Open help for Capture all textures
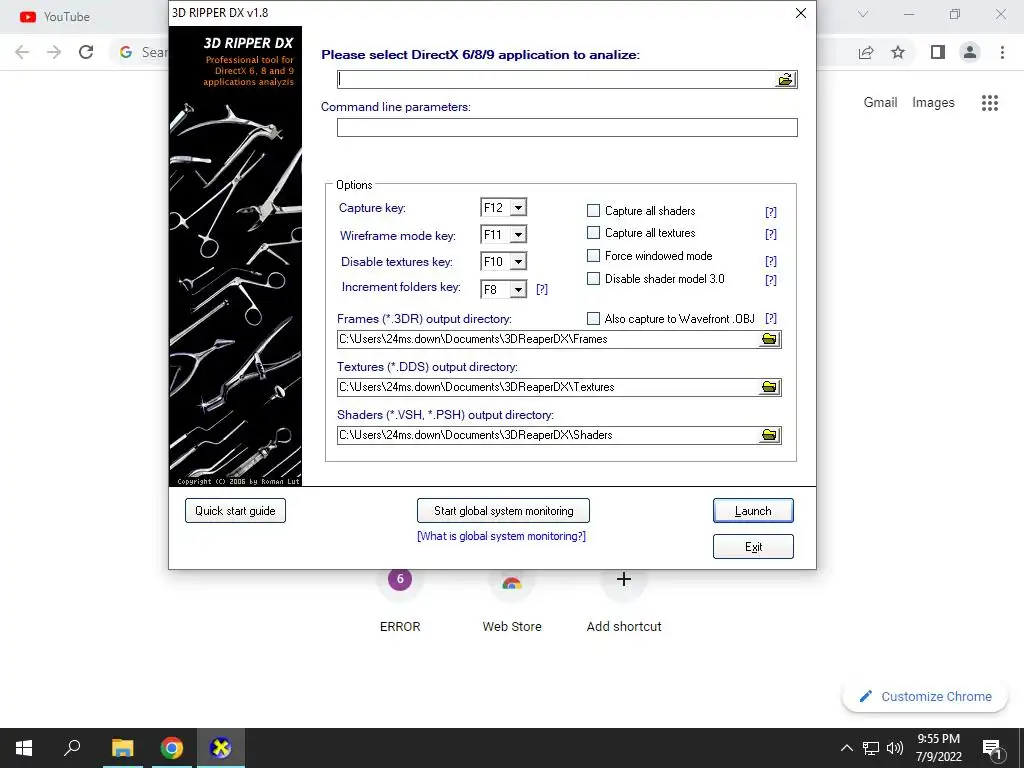 coord(771,234)
